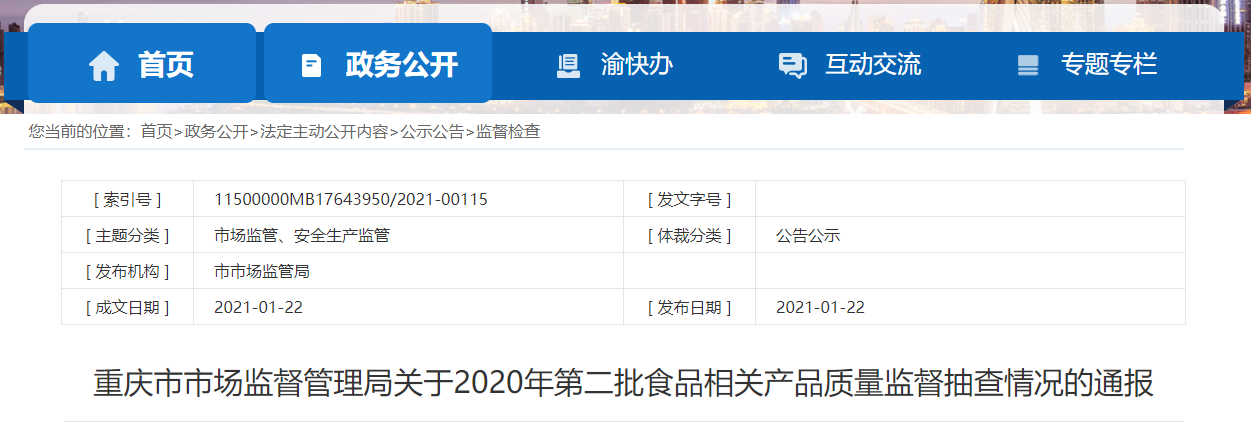Click the chat bubble icon beside 互动交流
The width and height of the screenshot is (1251, 434).
pos(792,66)
